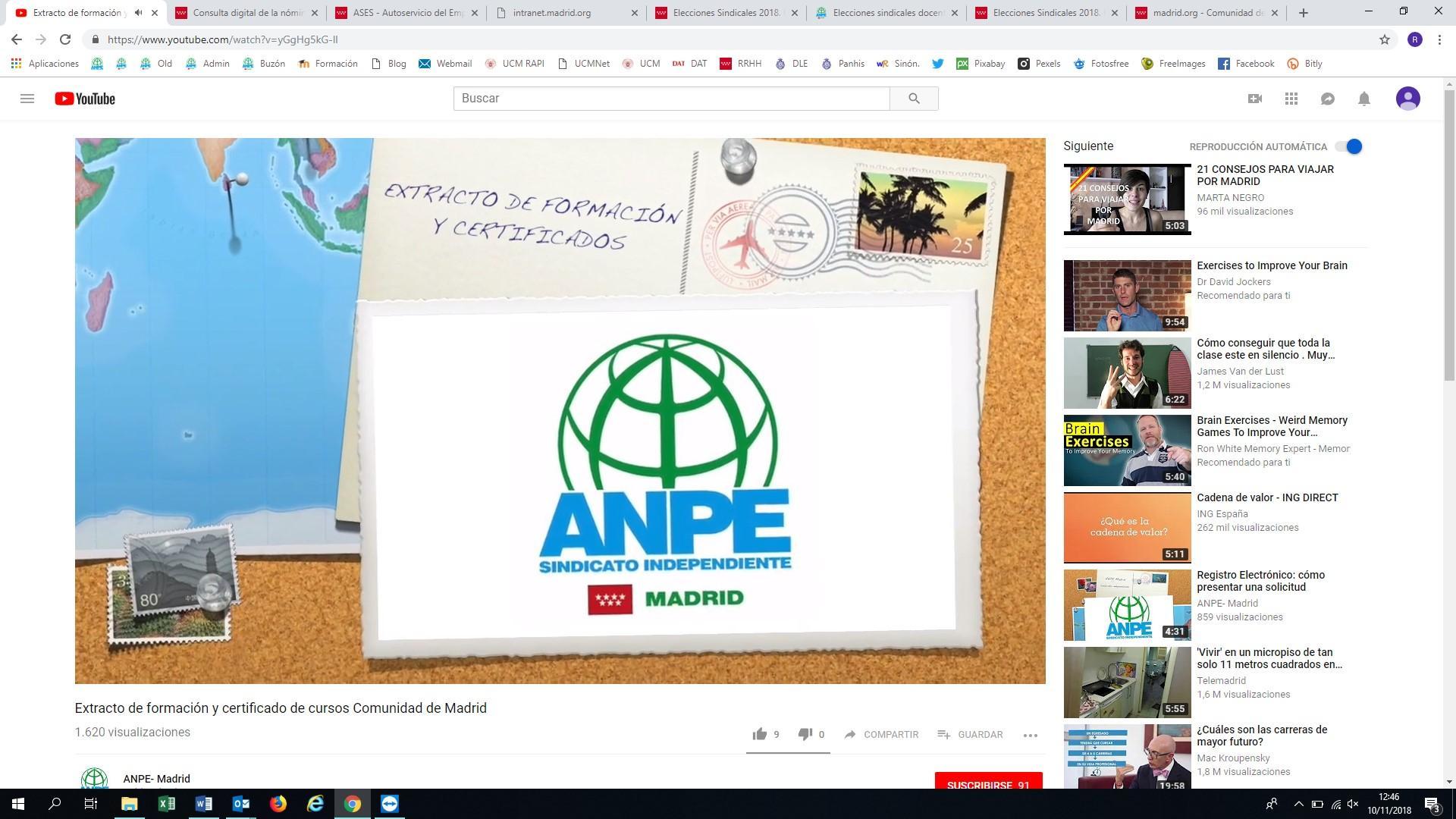Click the search magnifier button
Screen dimensions: 1456x819
tap(914, 99)
